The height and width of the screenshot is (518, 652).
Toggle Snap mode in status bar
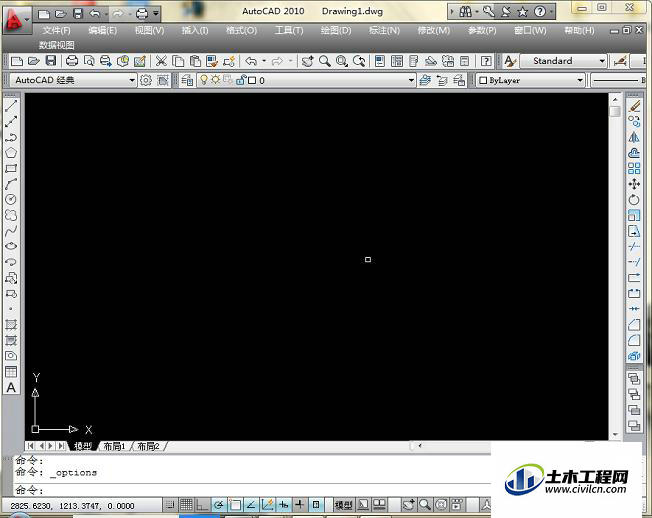(170, 505)
